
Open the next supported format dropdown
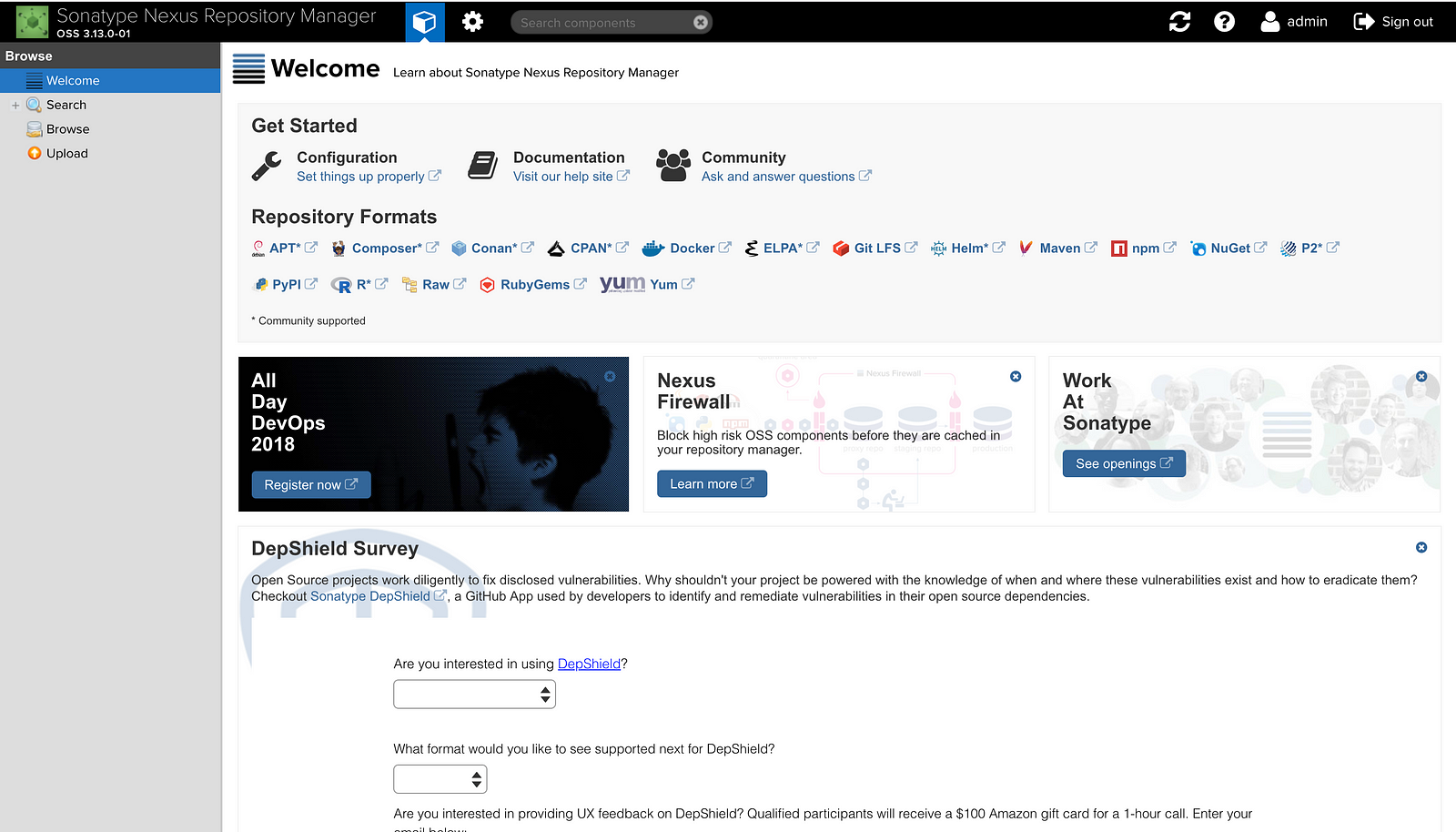[x=440, y=779]
